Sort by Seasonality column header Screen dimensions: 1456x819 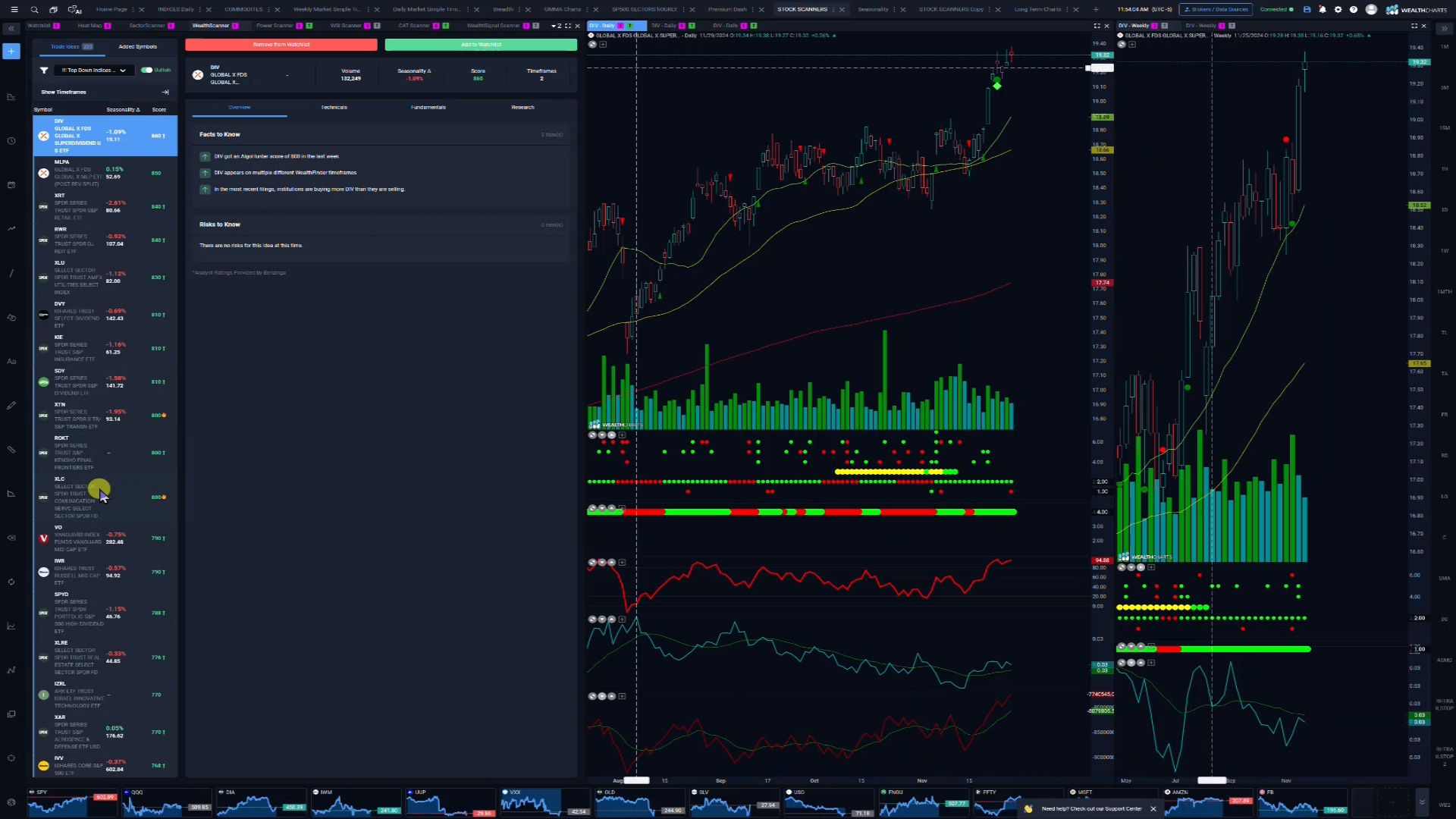tap(123, 110)
